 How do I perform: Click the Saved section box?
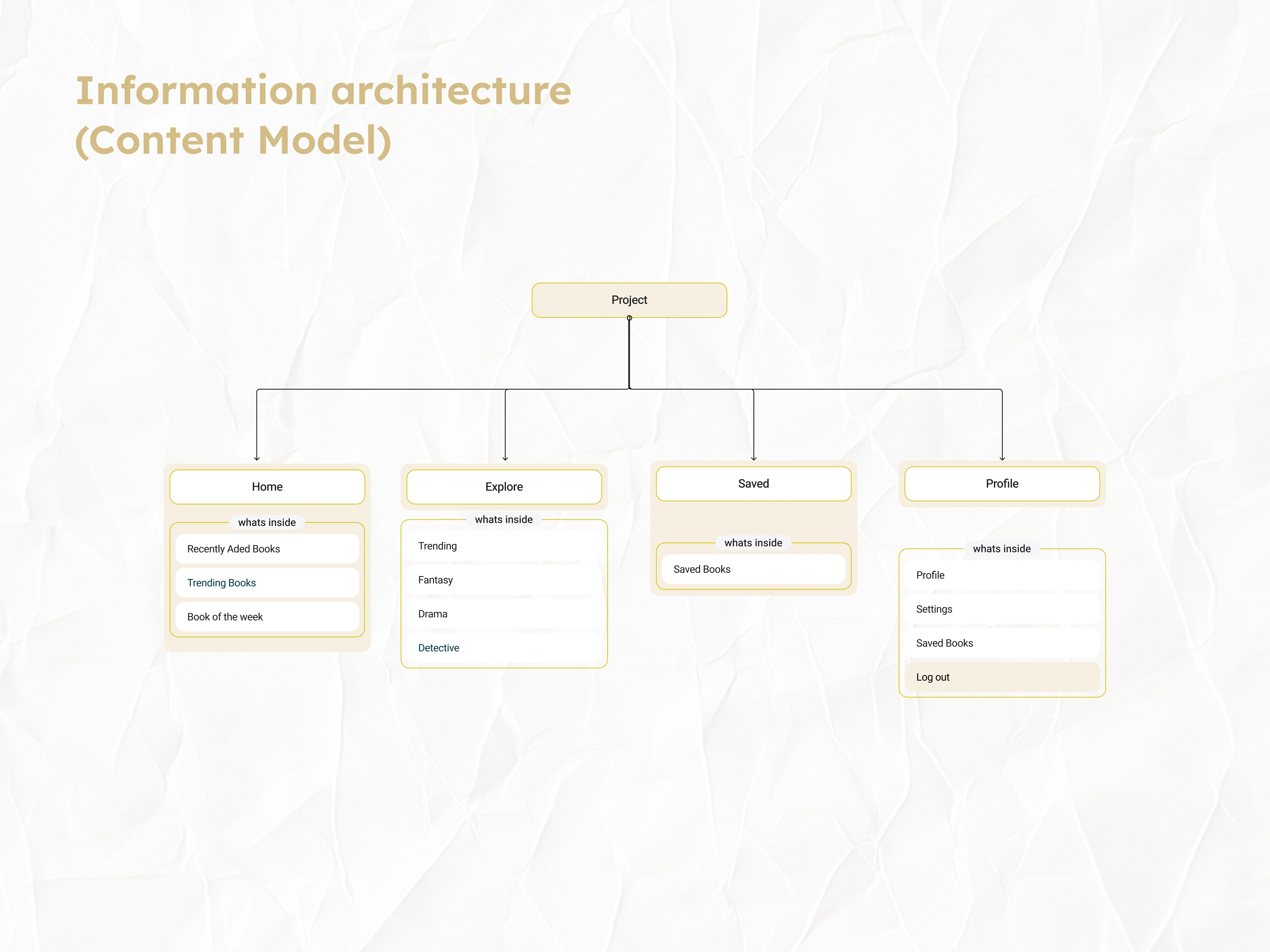tap(753, 484)
